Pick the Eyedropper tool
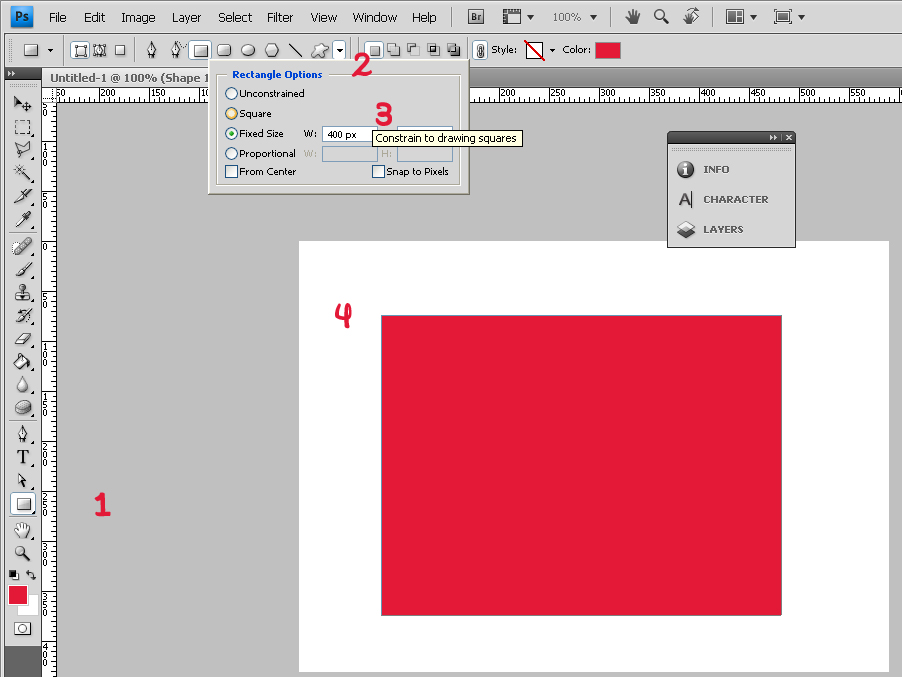 click(x=22, y=220)
